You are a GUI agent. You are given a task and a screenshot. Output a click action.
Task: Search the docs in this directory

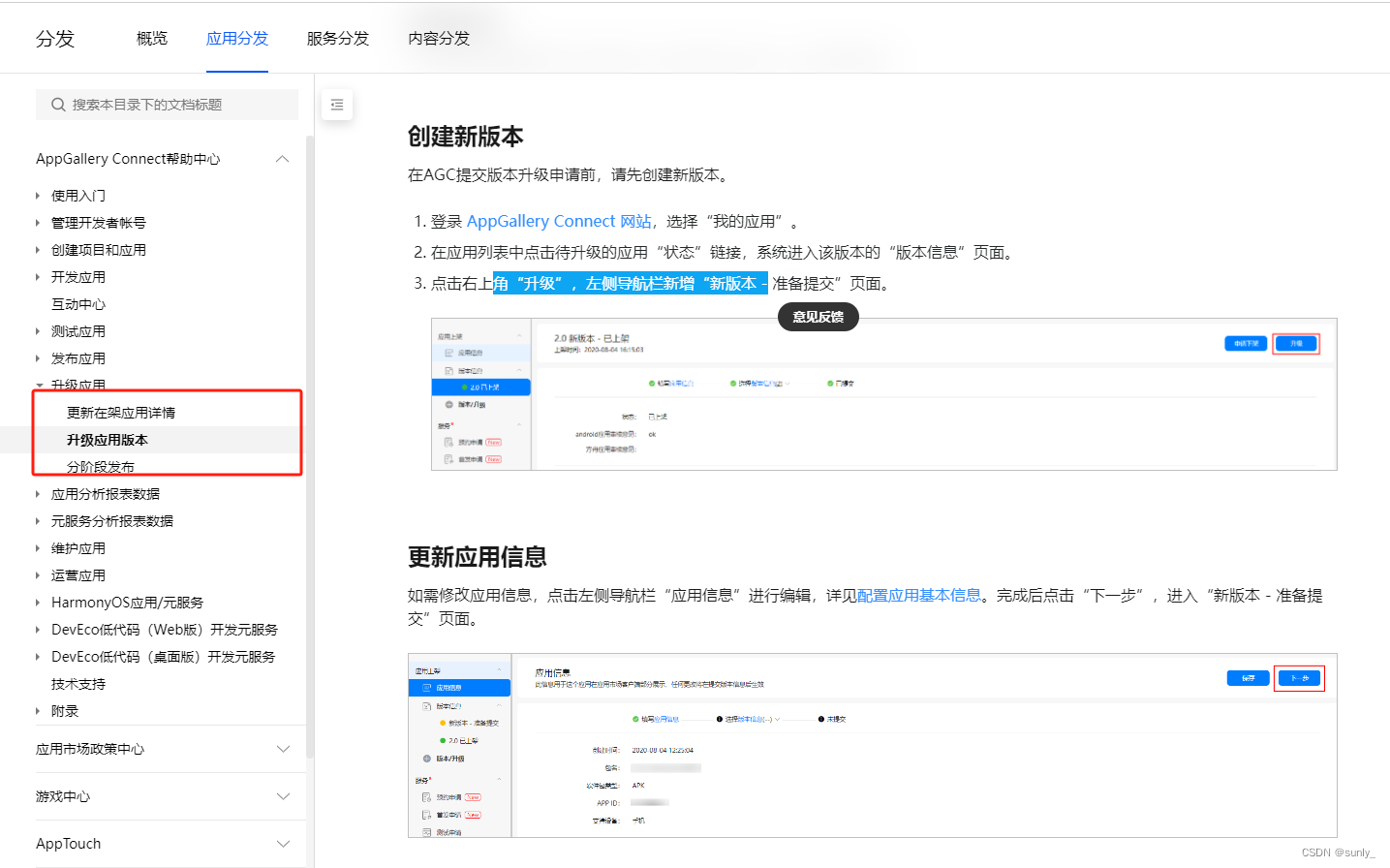pos(167,105)
